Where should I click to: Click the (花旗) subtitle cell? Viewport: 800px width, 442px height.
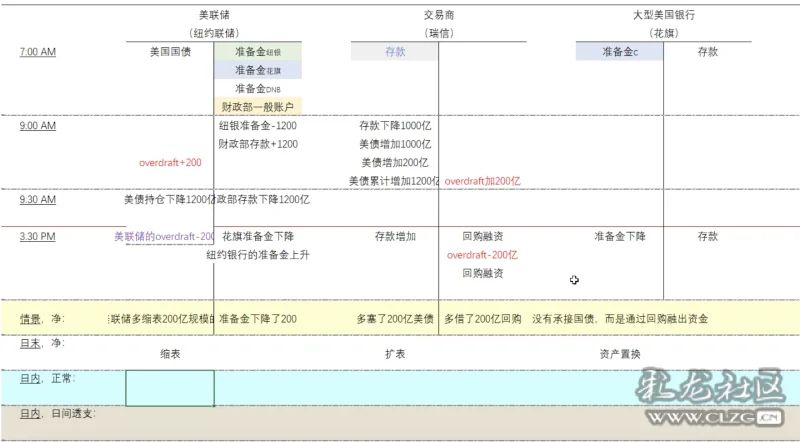point(664,33)
